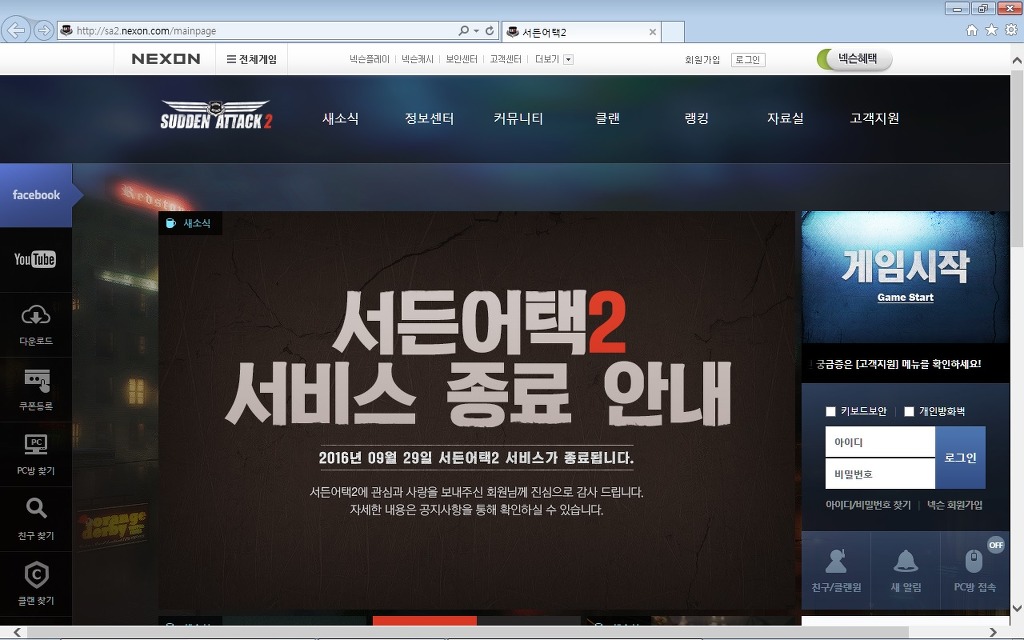
Task: Click the horizontal scrollbar right arrow
Action: (x=993, y=632)
